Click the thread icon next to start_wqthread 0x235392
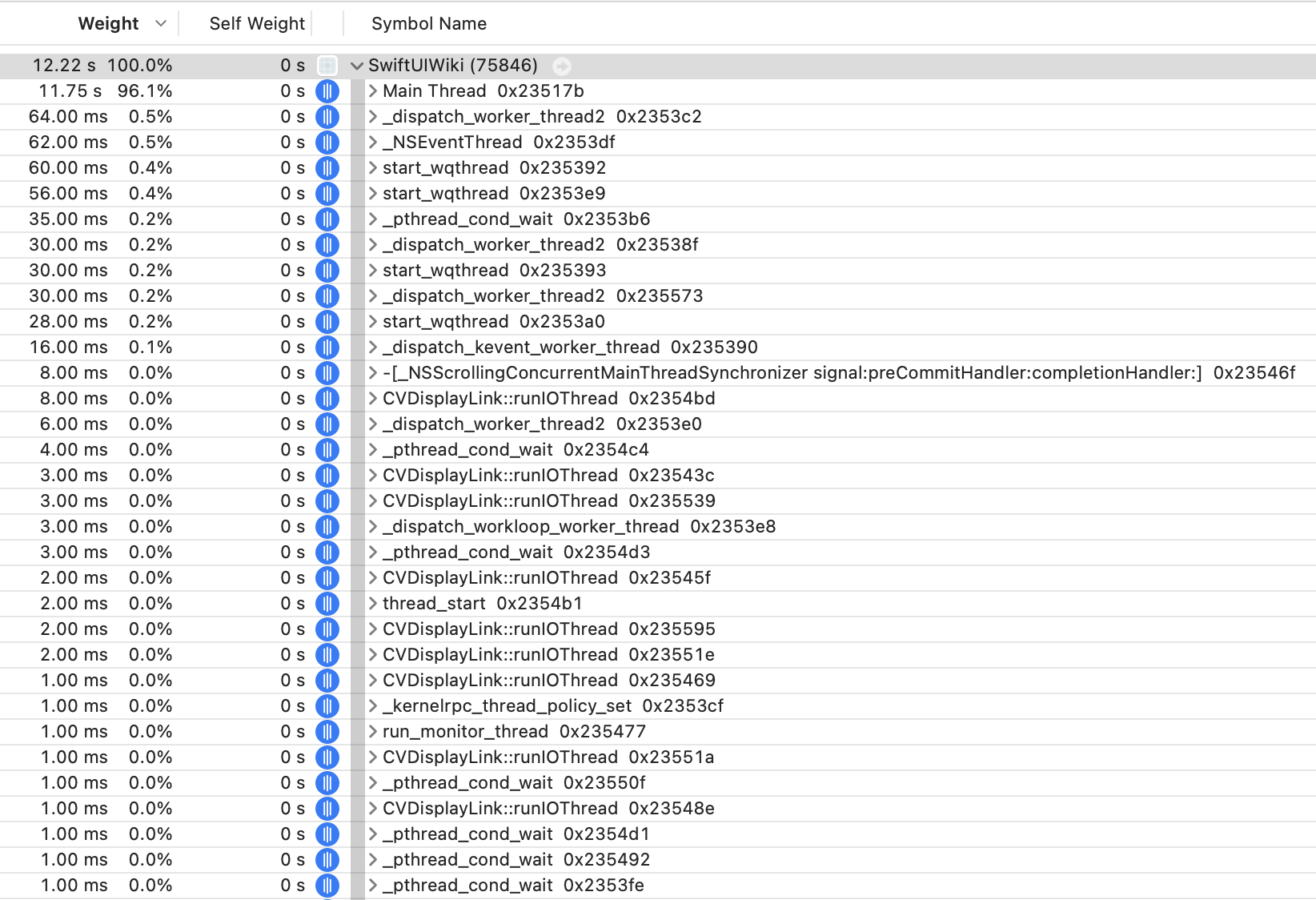 coord(327,168)
